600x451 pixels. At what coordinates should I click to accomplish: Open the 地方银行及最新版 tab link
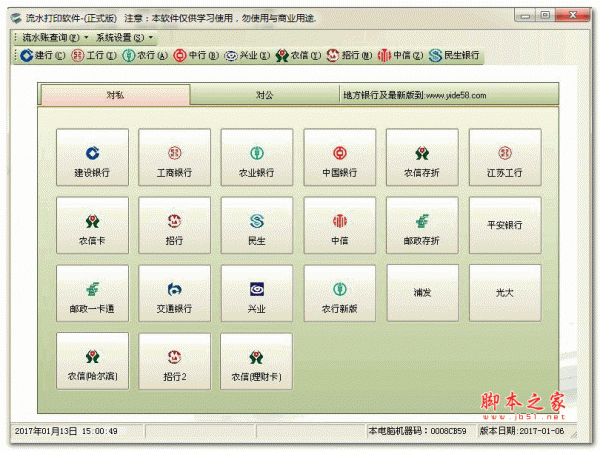tap(415, 95)
